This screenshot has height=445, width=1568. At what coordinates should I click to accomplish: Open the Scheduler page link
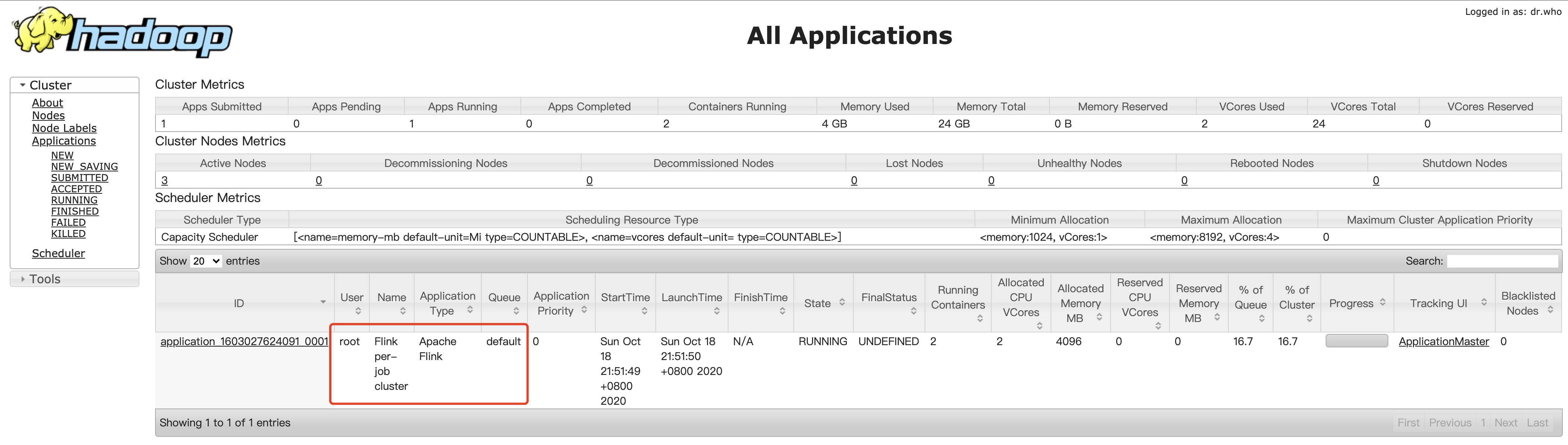(58, 253)
